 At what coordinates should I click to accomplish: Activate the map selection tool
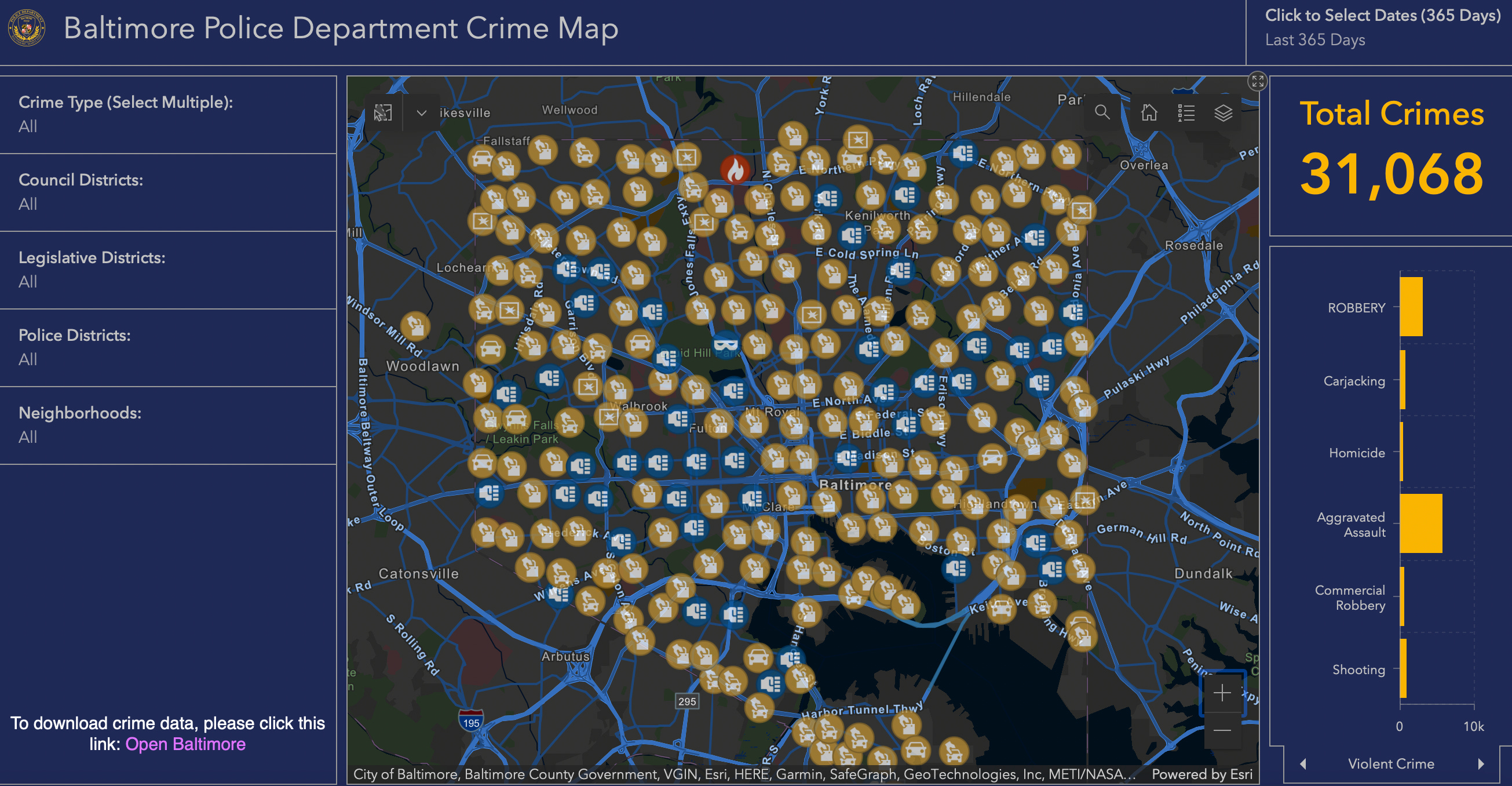[383, 112]
